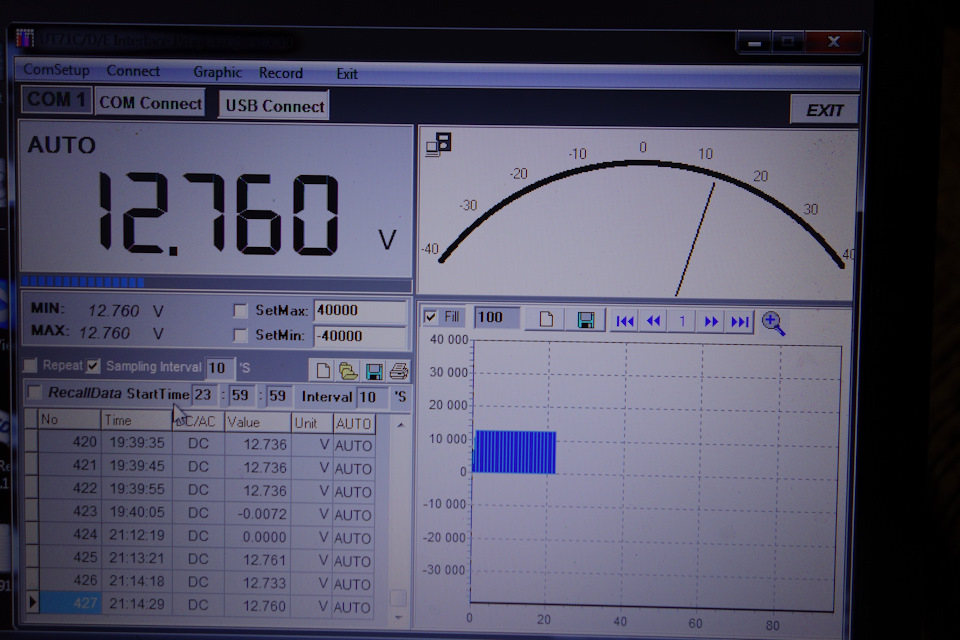The width and height of the screenshot is (960, 640).
Task: Open saved record folder icon
Action: (348, 371)
